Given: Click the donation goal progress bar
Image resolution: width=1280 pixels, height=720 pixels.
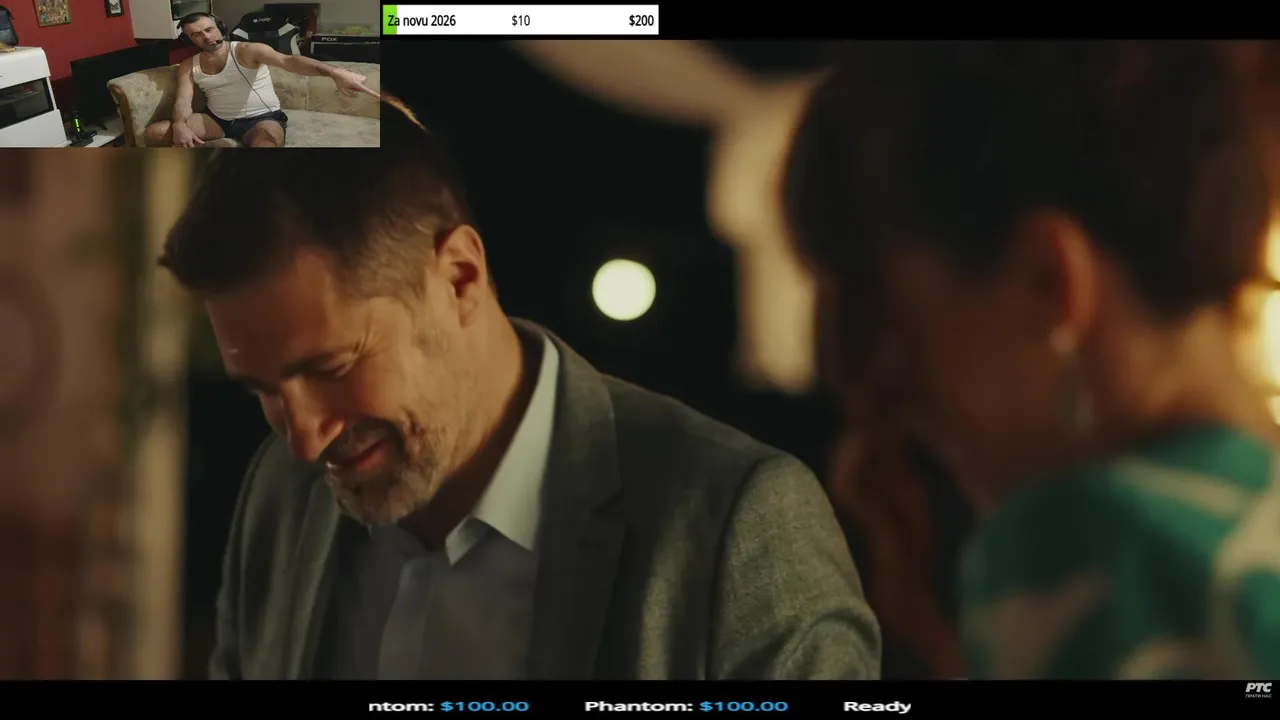Looking at the screenshot, I should tap(520, 20).
